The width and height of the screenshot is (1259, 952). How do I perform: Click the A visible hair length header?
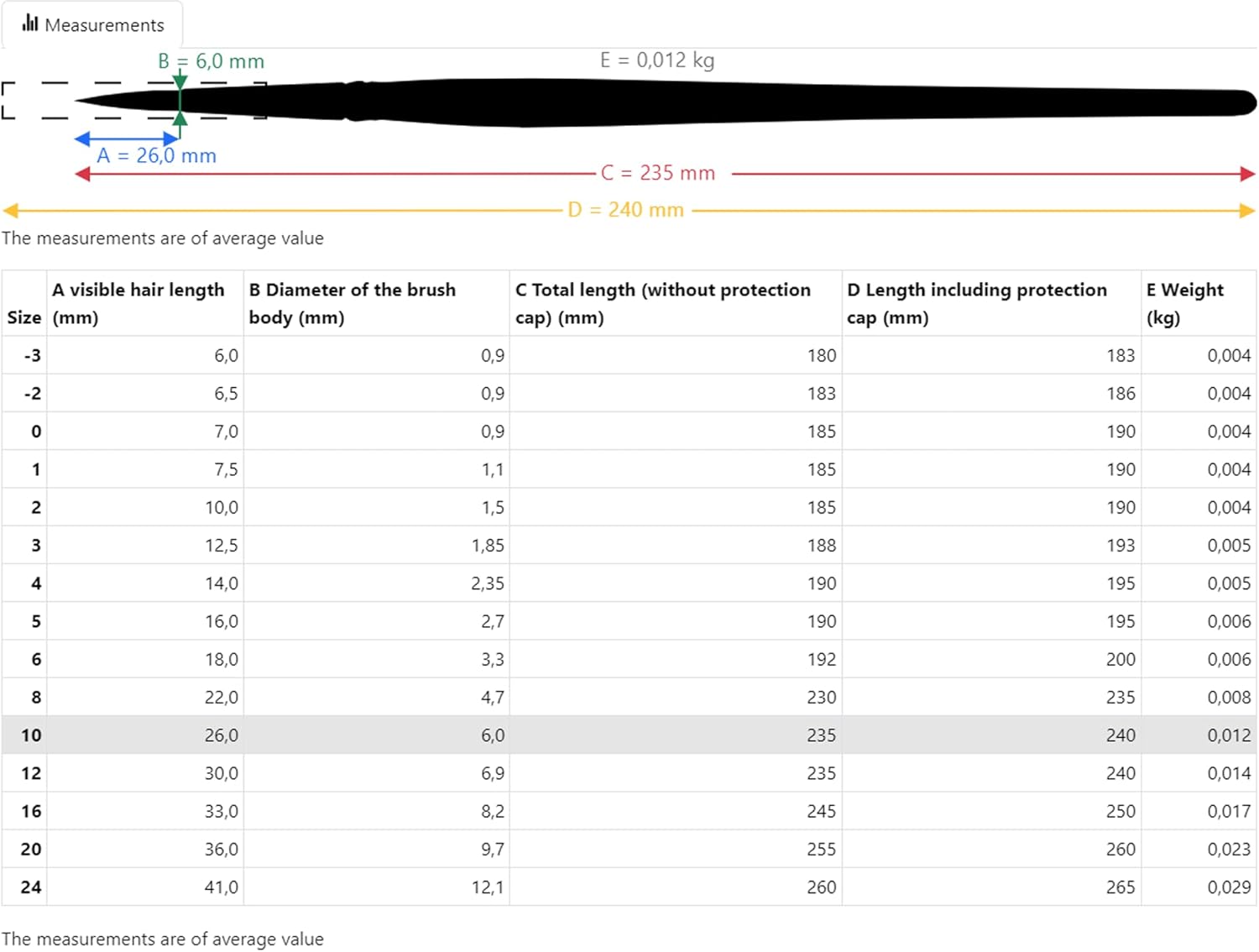(138, 303)
